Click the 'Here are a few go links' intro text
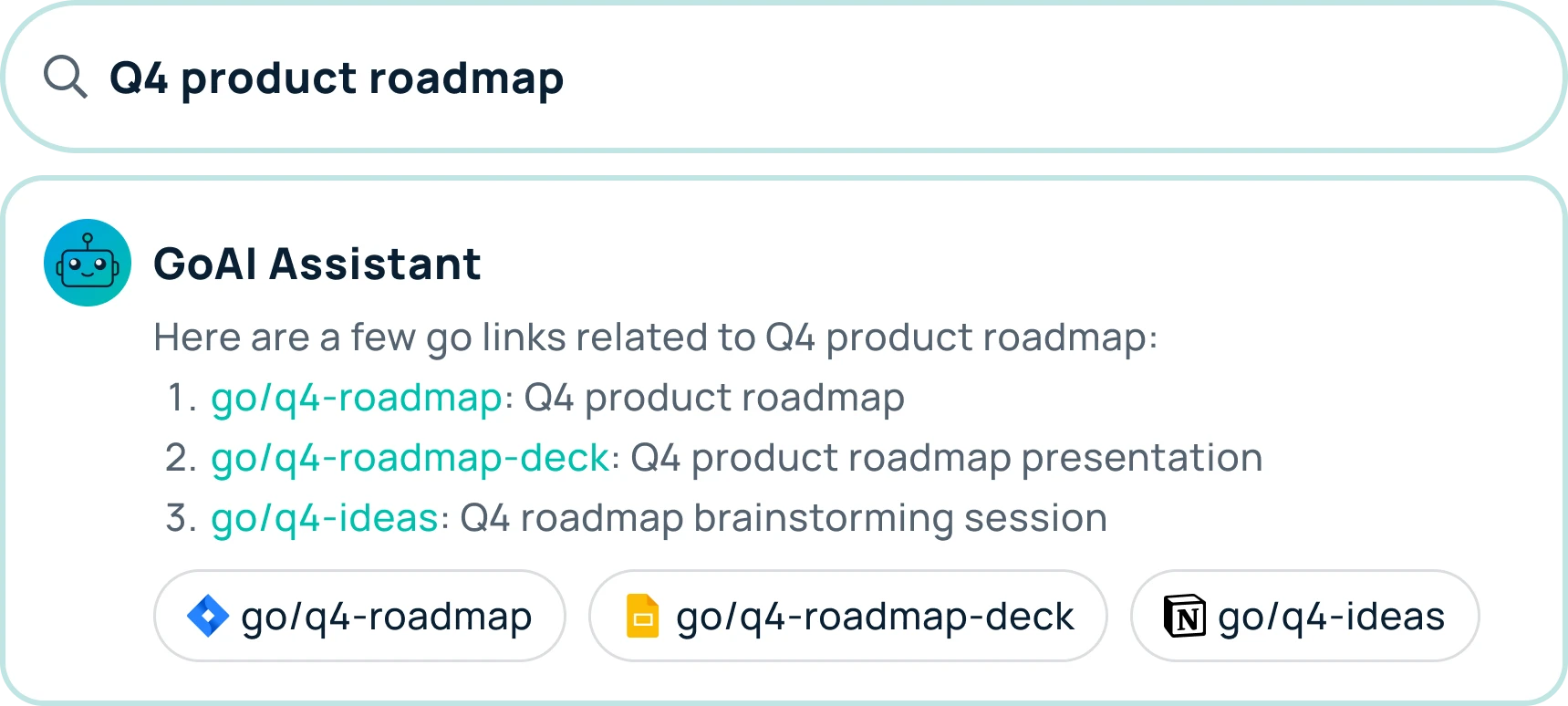1568x706 pixels. [655, 338]
